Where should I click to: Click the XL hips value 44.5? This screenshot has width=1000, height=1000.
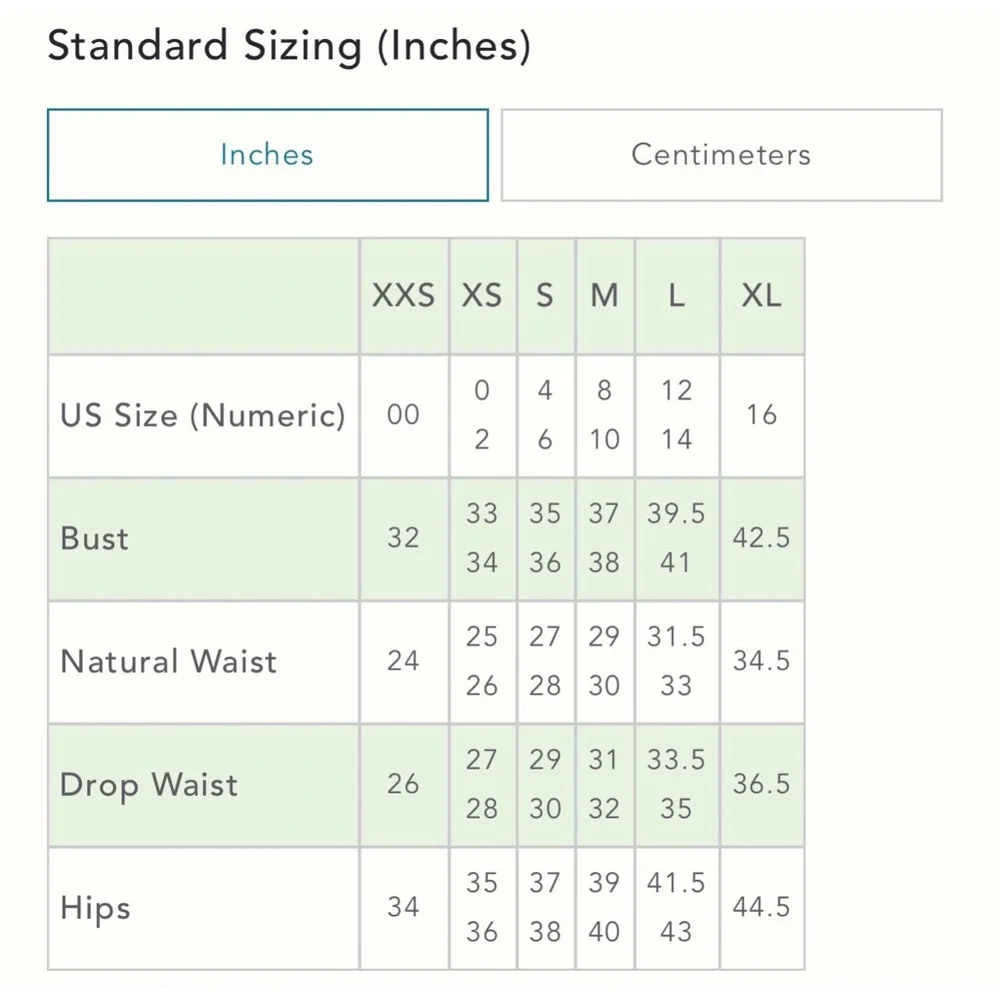(761, 908)
